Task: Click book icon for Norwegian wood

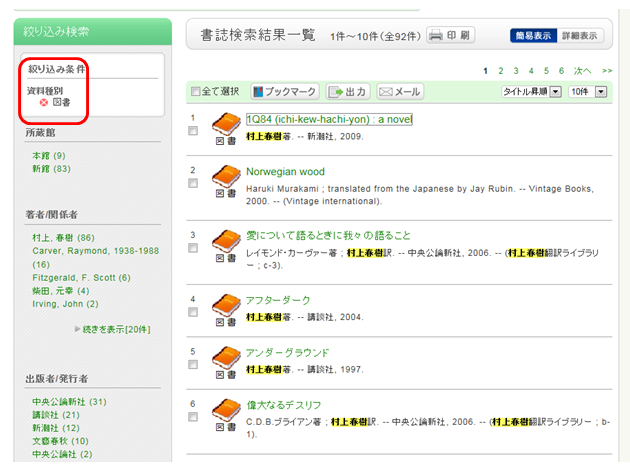Action: pyautogui.click(x=226, y=176)
